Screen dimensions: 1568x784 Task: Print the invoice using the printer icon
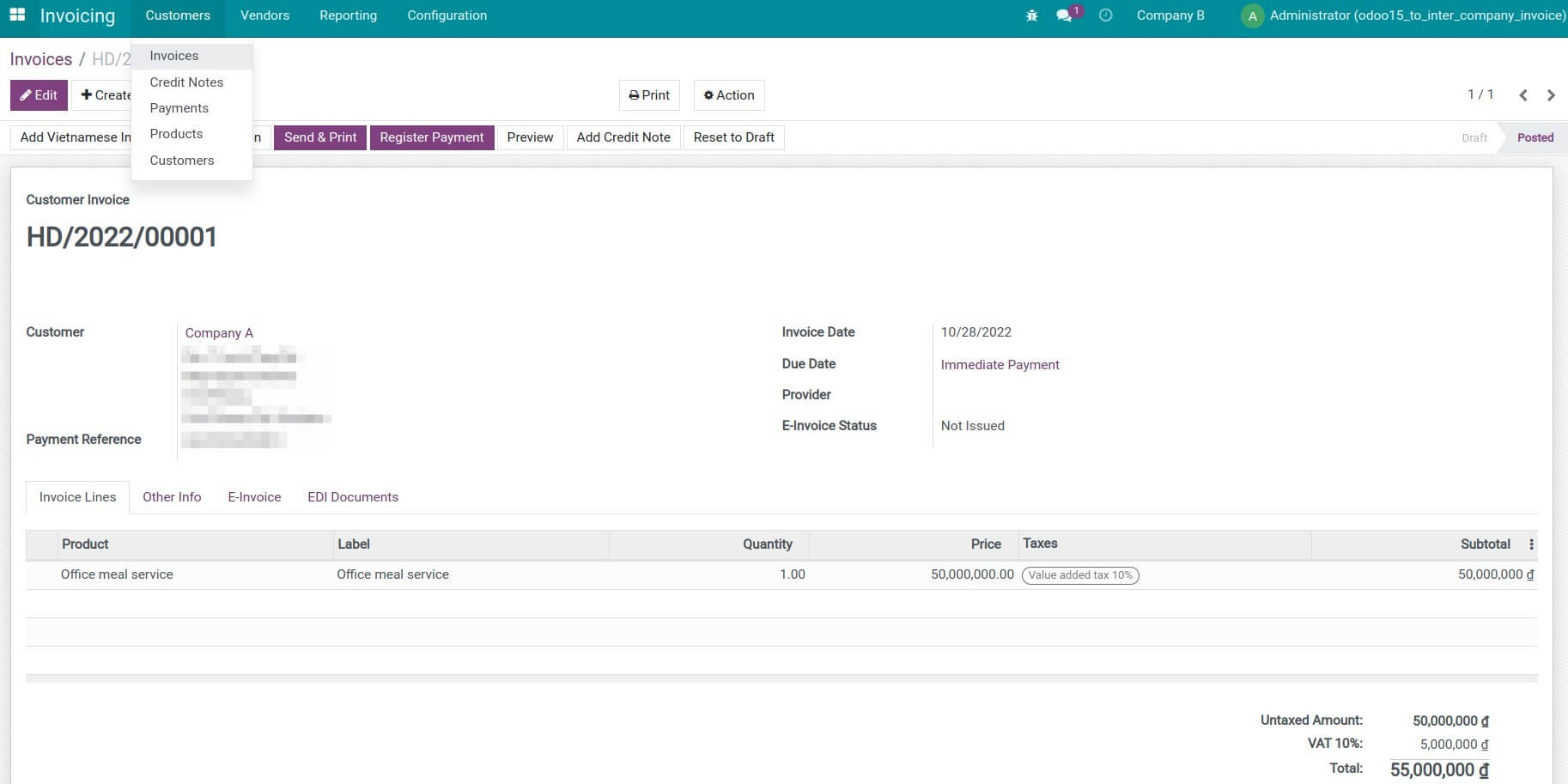tap(648, 94)
